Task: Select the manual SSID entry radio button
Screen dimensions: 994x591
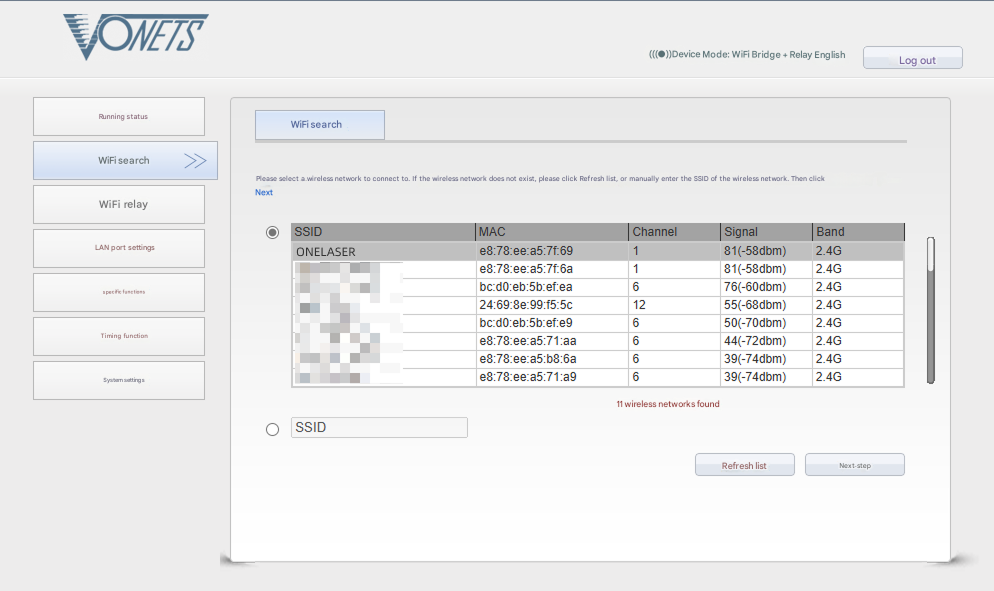Action: click(x=272, y=429)
